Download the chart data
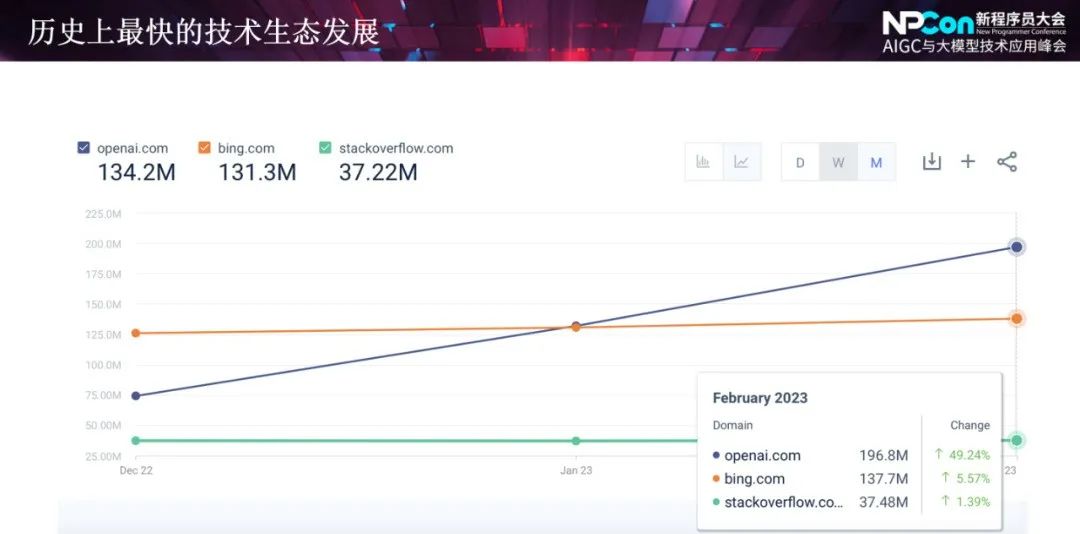The width and height of the screenshot is (1080, 534). [931, 162]
